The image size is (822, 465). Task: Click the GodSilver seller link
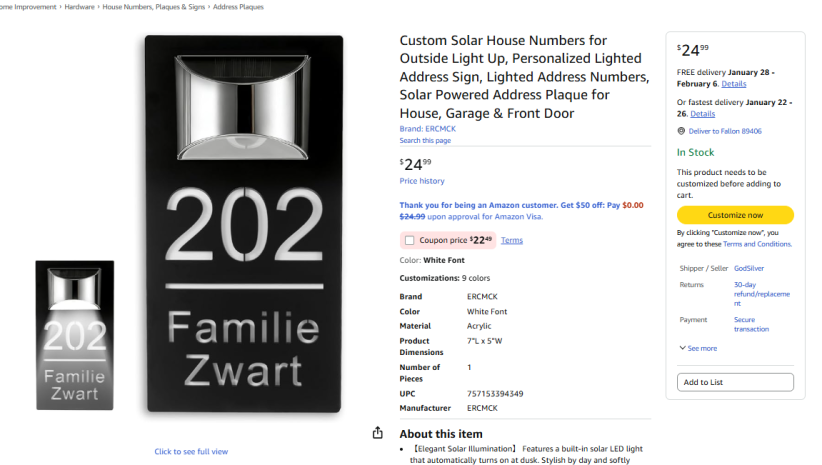(748, 268)
